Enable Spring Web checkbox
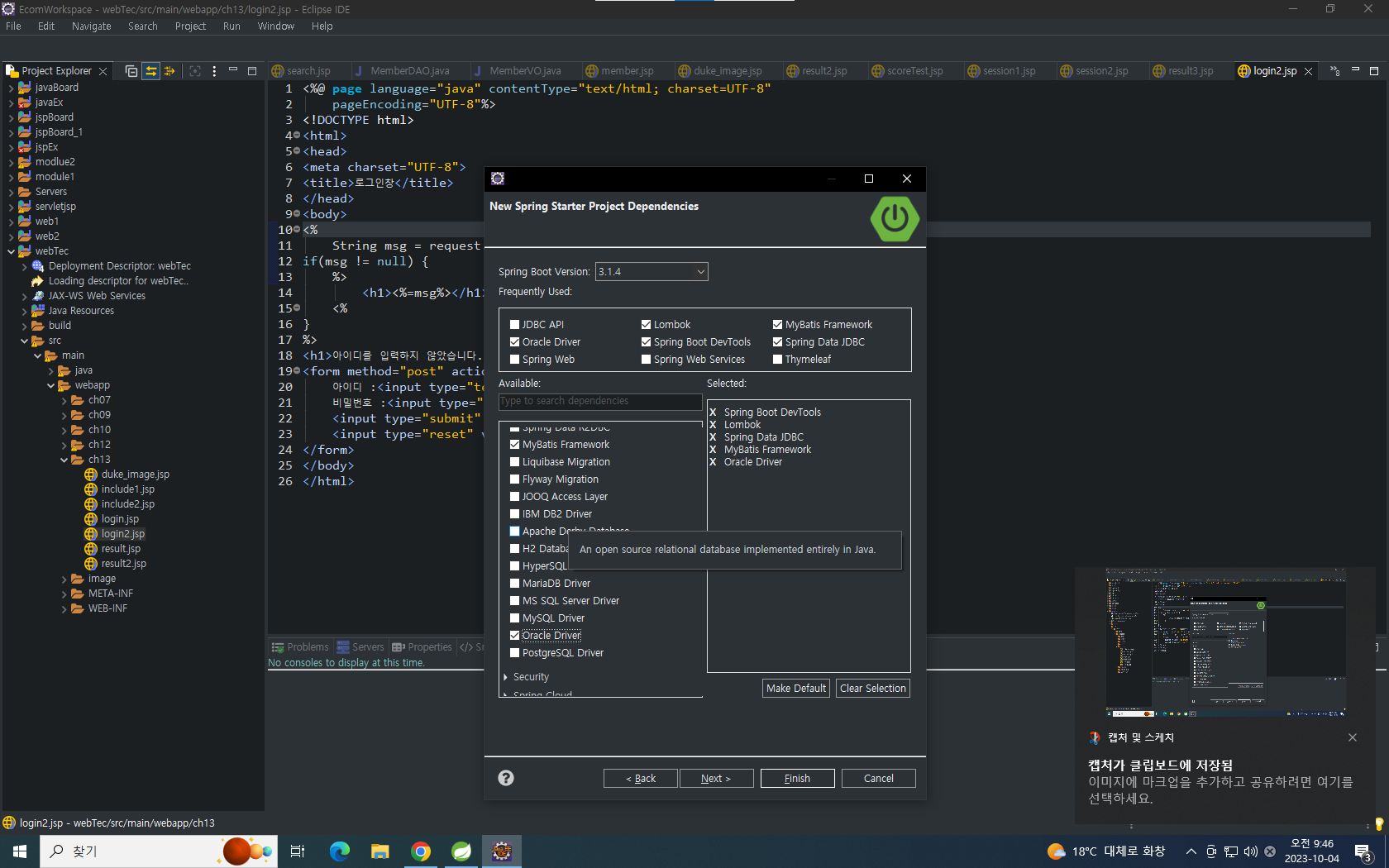 pyautogui.click(x=514, y=360)
